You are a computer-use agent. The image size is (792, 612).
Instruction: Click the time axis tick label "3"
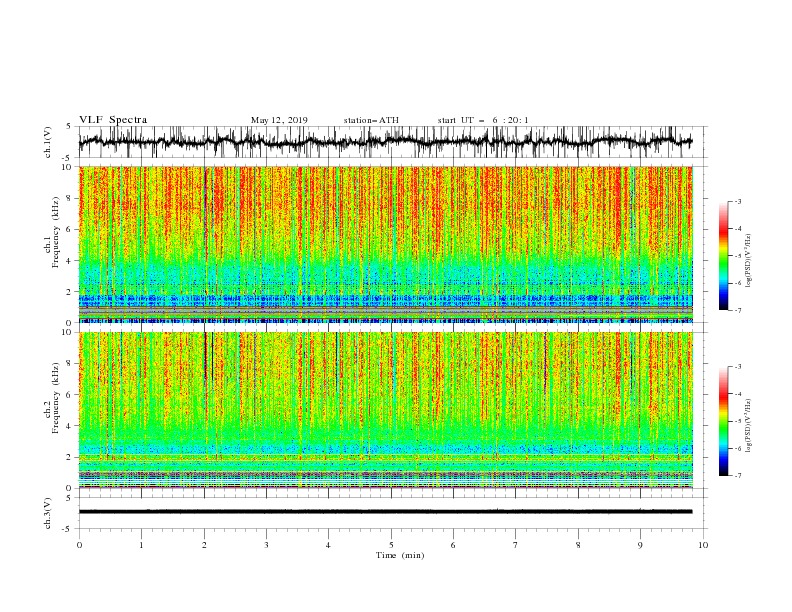(x=266, y=545)
